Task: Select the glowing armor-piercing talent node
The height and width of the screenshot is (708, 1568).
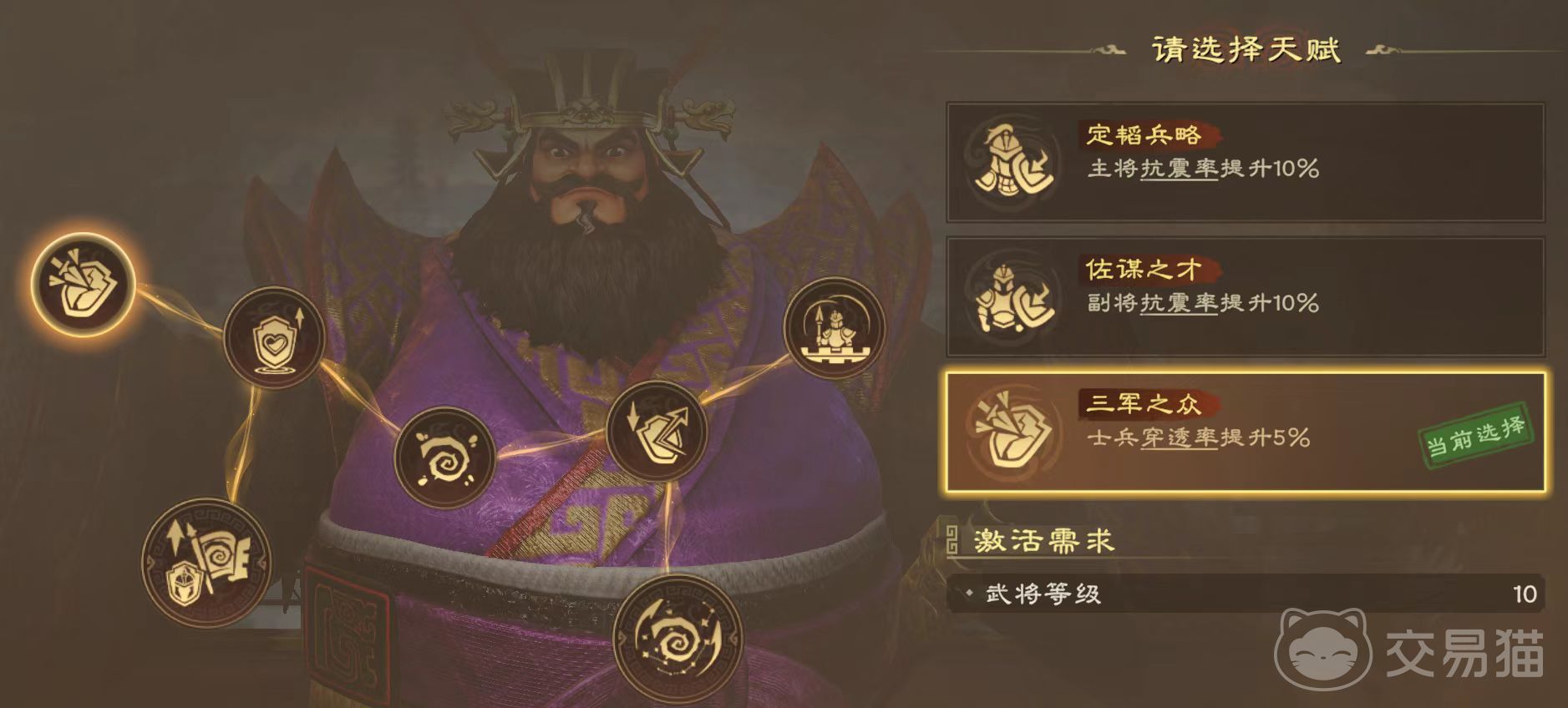Action: point(83,284)
